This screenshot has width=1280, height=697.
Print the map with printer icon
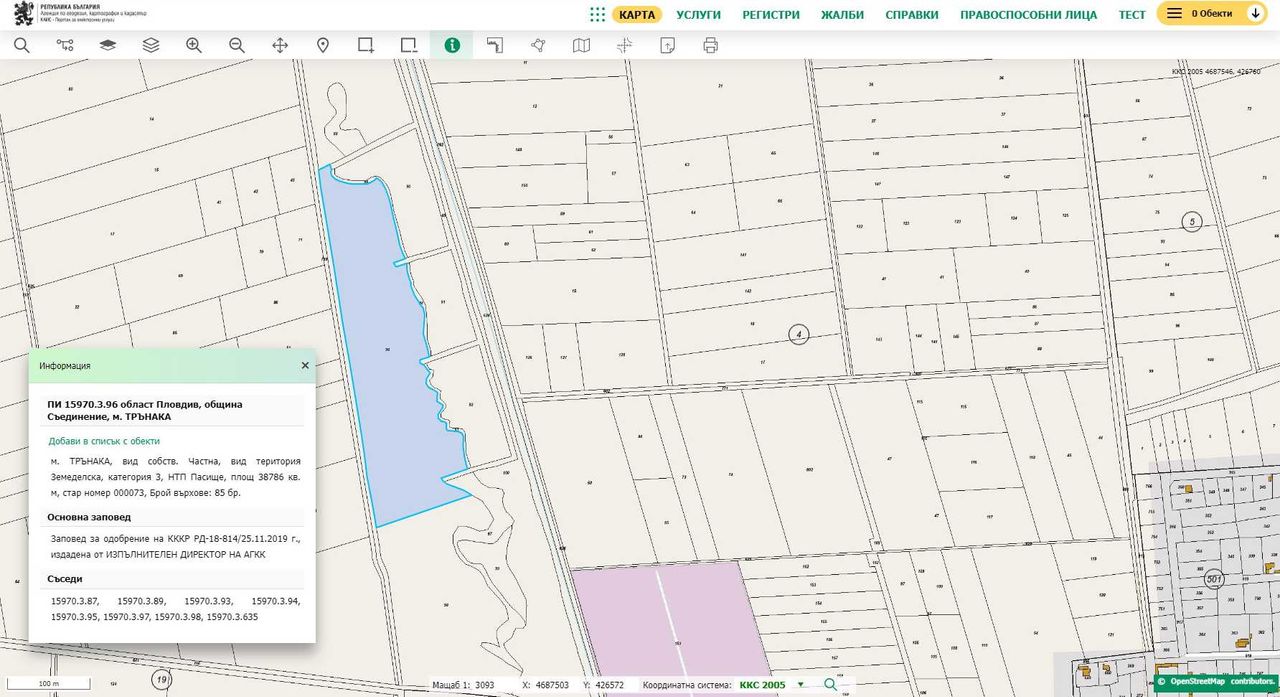click(710, 45)
